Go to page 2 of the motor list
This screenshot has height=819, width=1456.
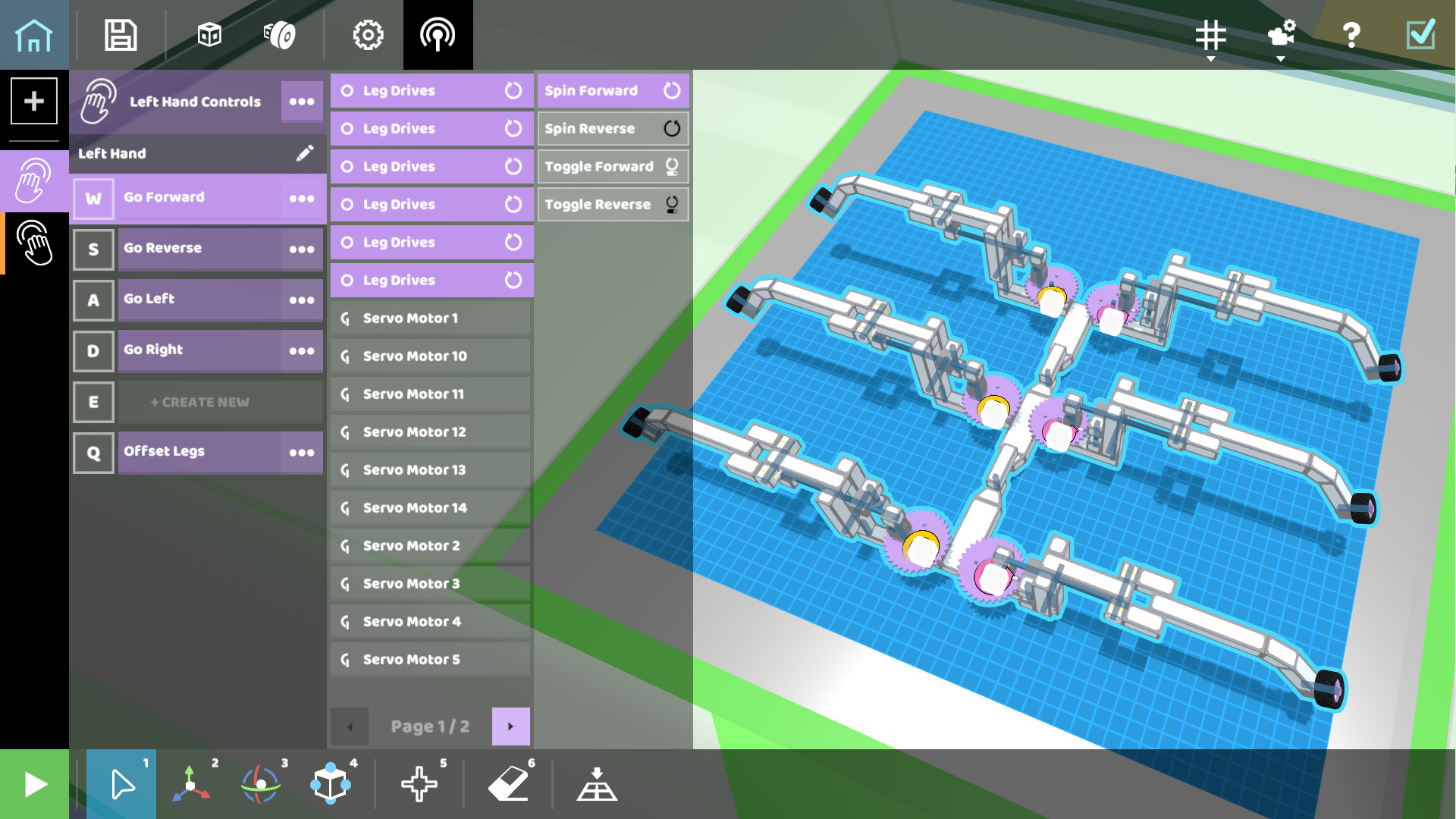(511, 726)
